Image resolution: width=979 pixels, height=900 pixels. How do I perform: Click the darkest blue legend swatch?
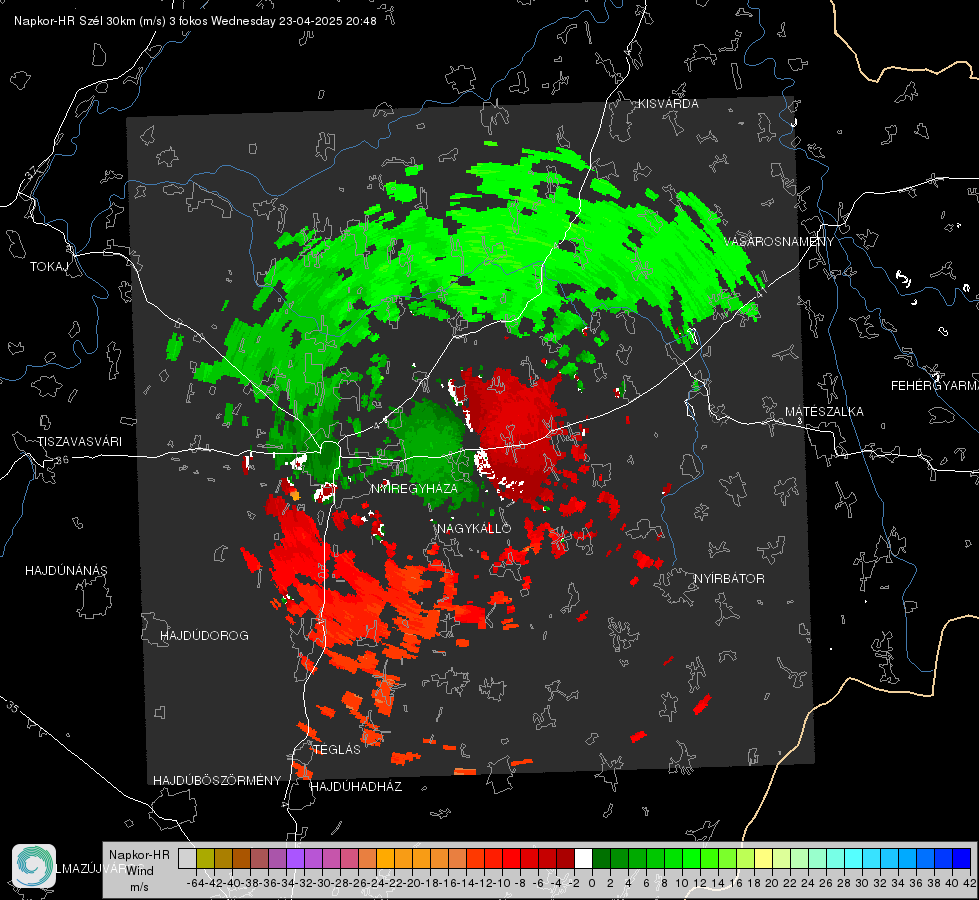962,858
